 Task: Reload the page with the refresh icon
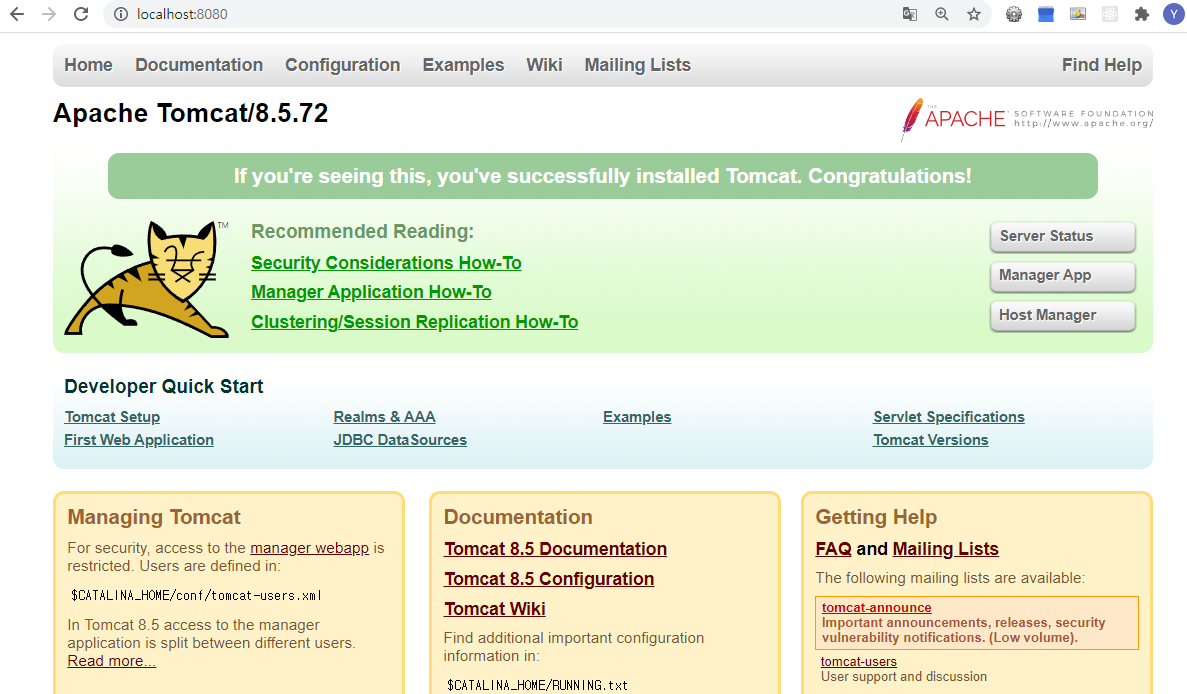tap(81, 14)
